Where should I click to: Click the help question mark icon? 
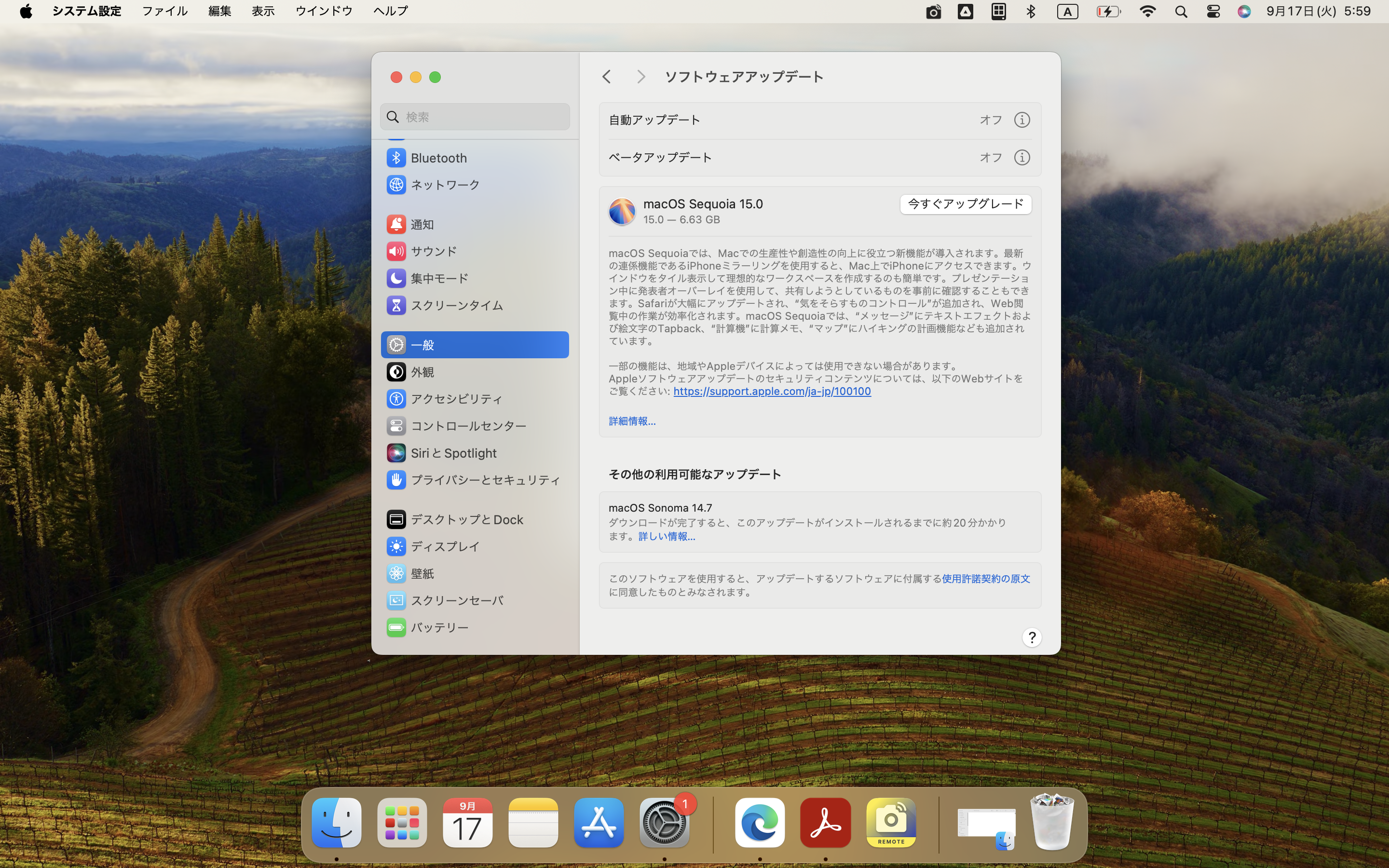point(1032,637)
